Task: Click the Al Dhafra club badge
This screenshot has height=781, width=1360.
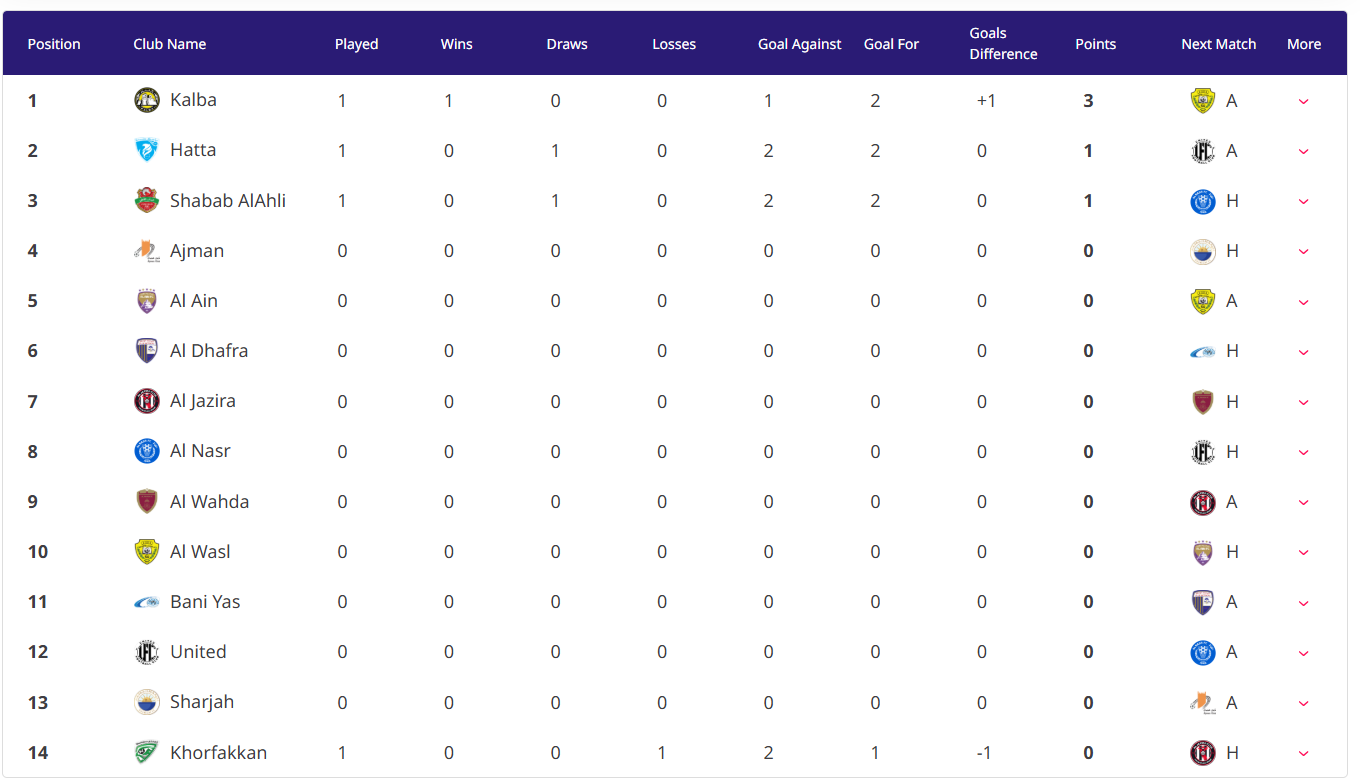Action: click(x=147, y=351)
